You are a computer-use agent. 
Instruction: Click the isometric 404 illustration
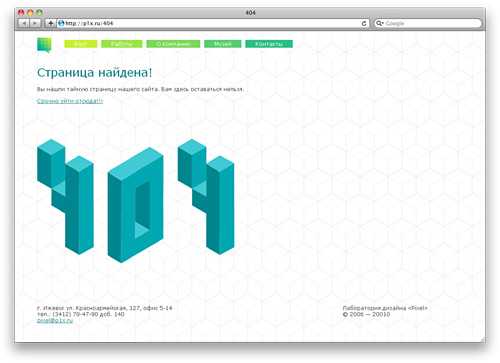(x=136, y=201)
